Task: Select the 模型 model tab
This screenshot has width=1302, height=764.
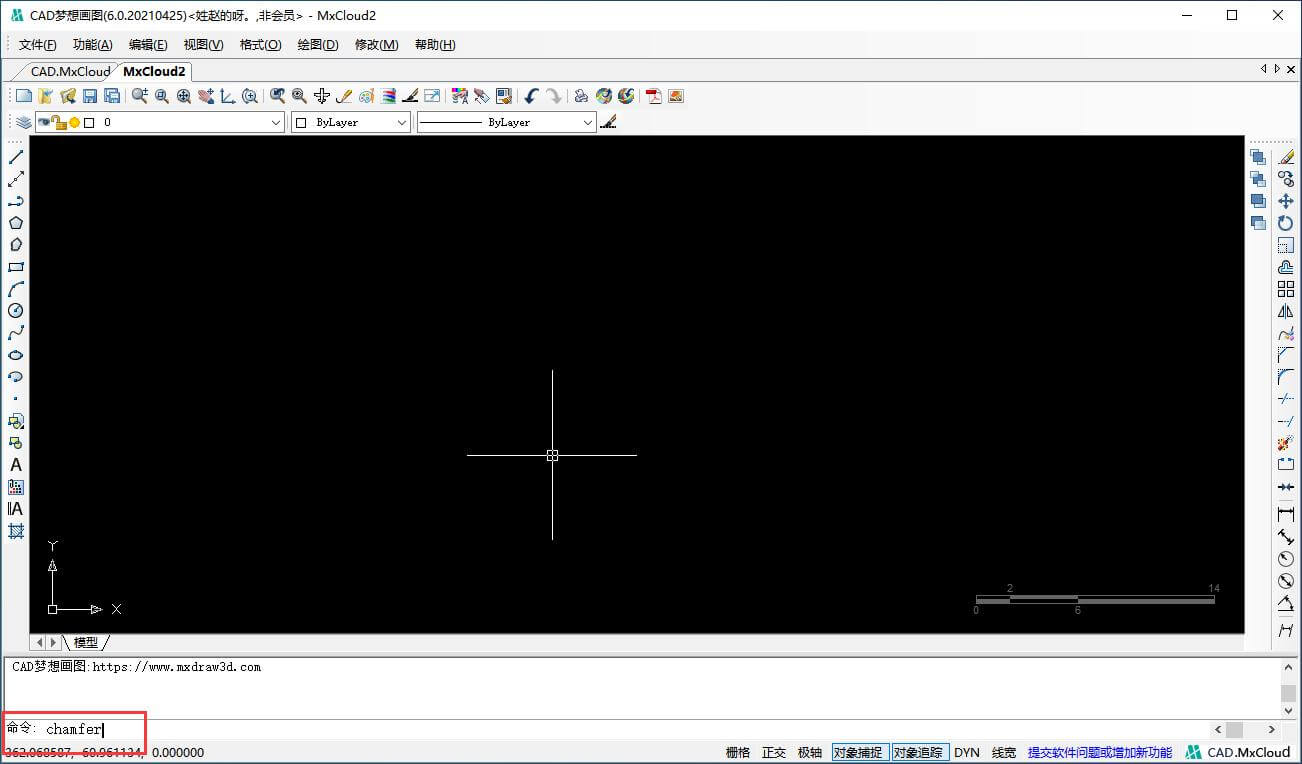Action: (86, 642)
